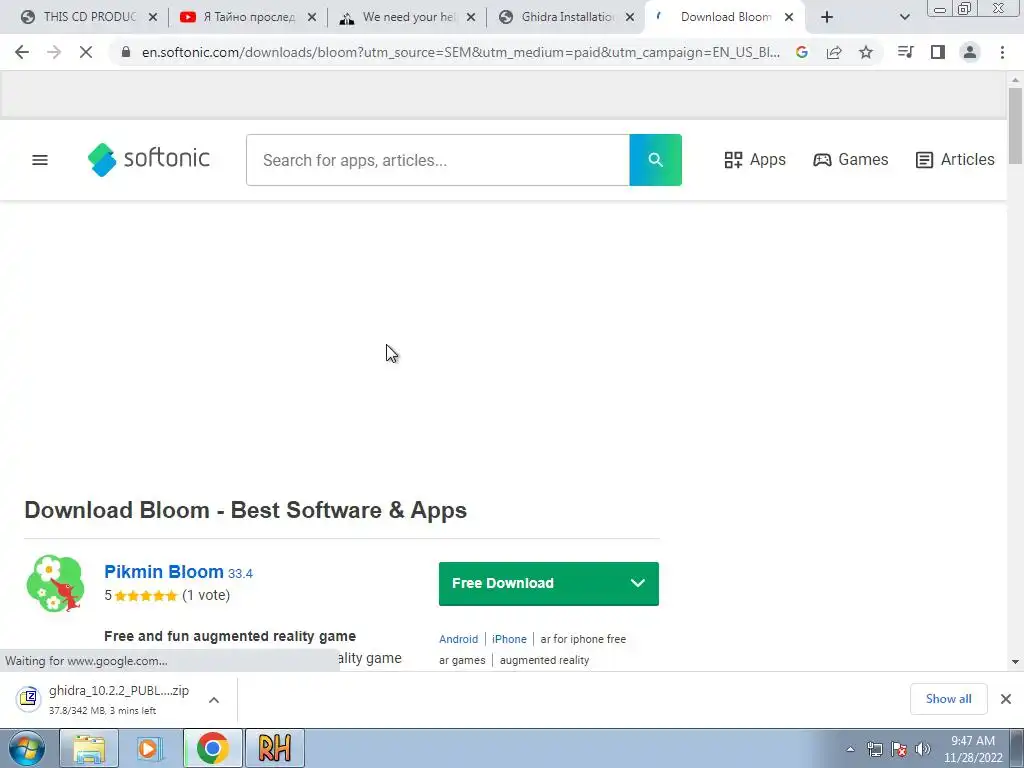Toggle the browser side panel
The image size is (1024, 768).
938,52
